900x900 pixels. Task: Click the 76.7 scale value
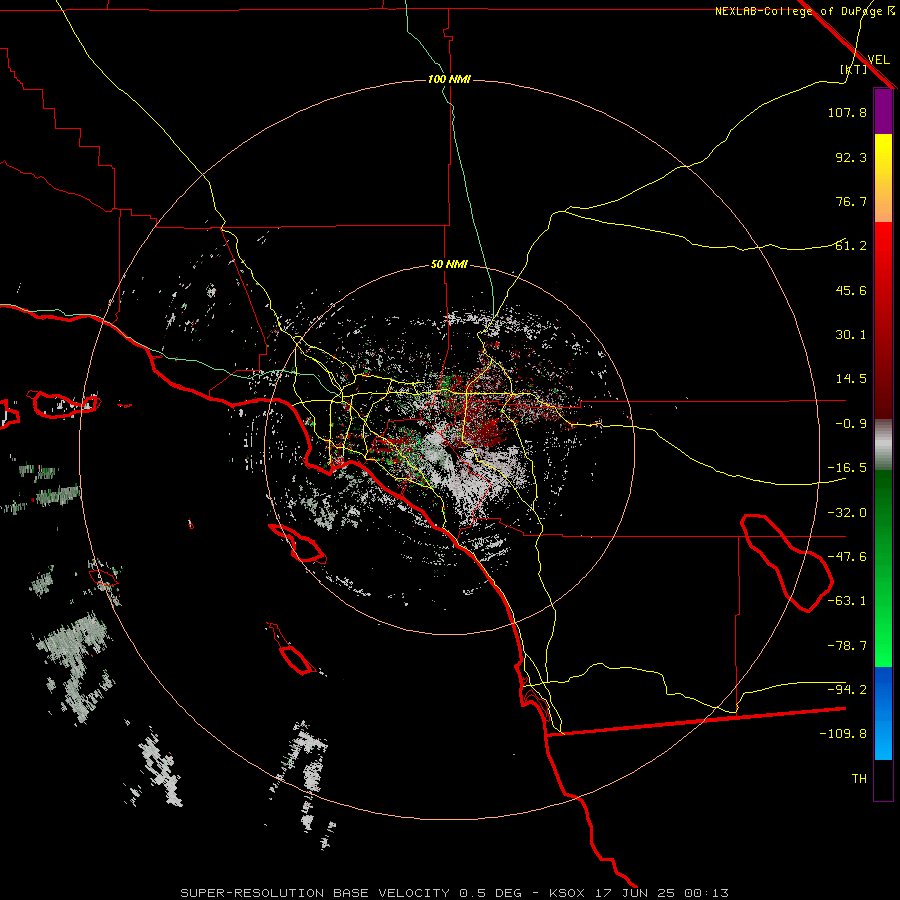(851, 201)
